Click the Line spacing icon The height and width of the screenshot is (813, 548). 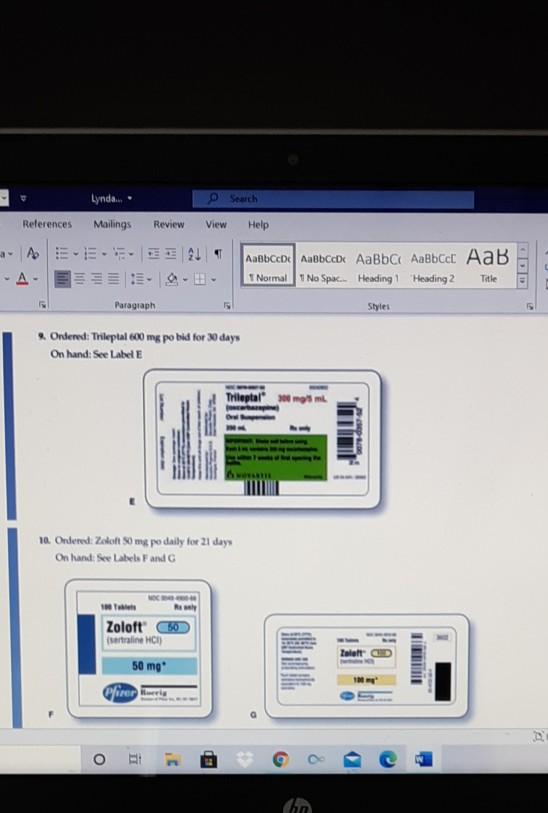pyautogui.click(x=137, y=279)
